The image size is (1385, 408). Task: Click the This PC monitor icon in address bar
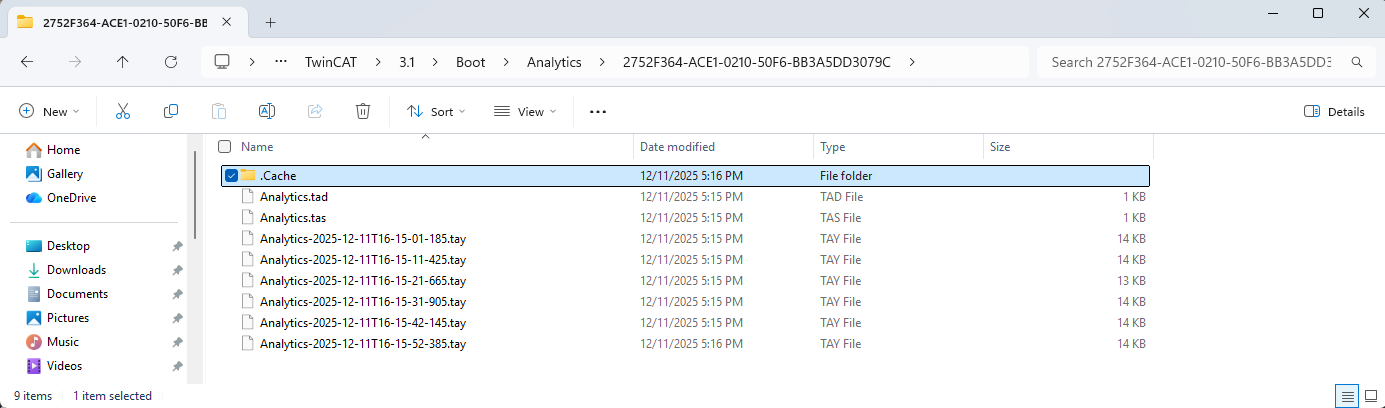(x=222, y=62)
